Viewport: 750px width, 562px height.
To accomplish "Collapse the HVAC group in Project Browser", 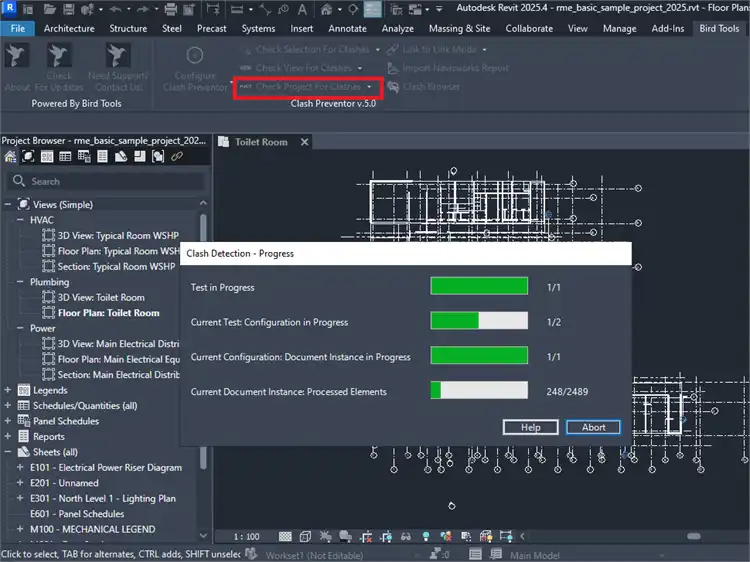I will [21, 220].
